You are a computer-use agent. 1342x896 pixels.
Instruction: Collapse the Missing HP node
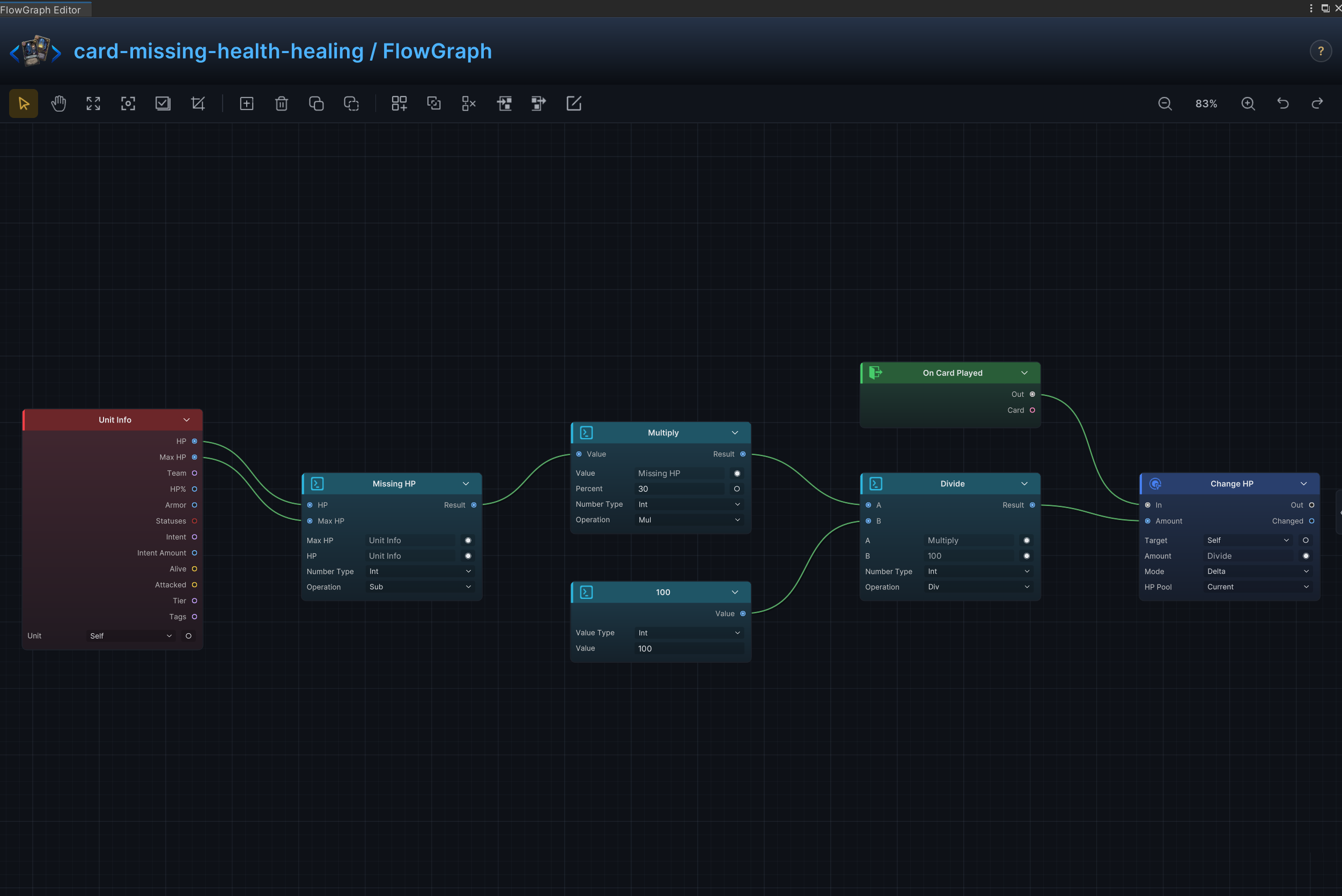tap(466, 484)
